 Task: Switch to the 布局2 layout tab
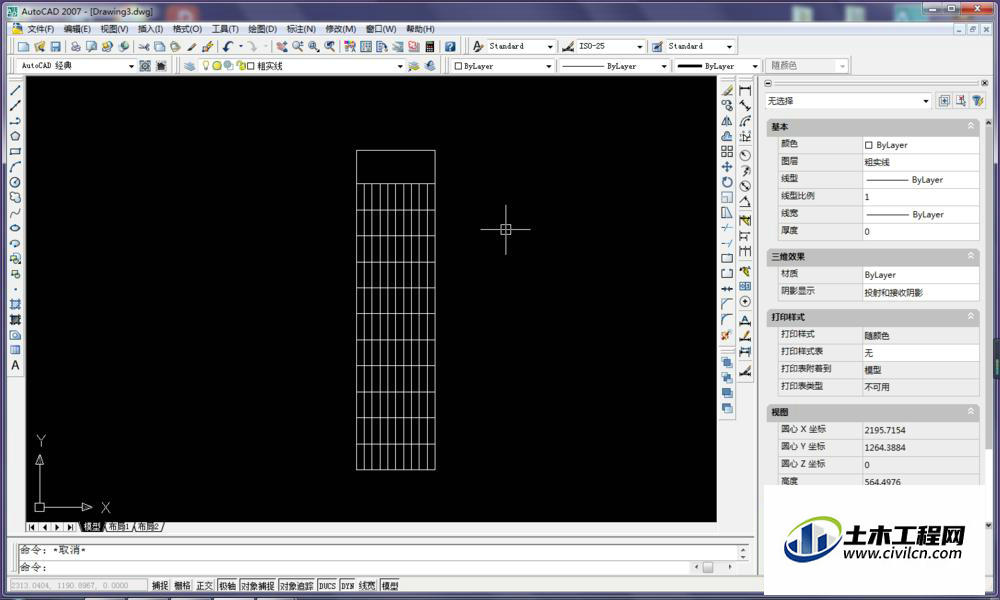pos(148,527)
